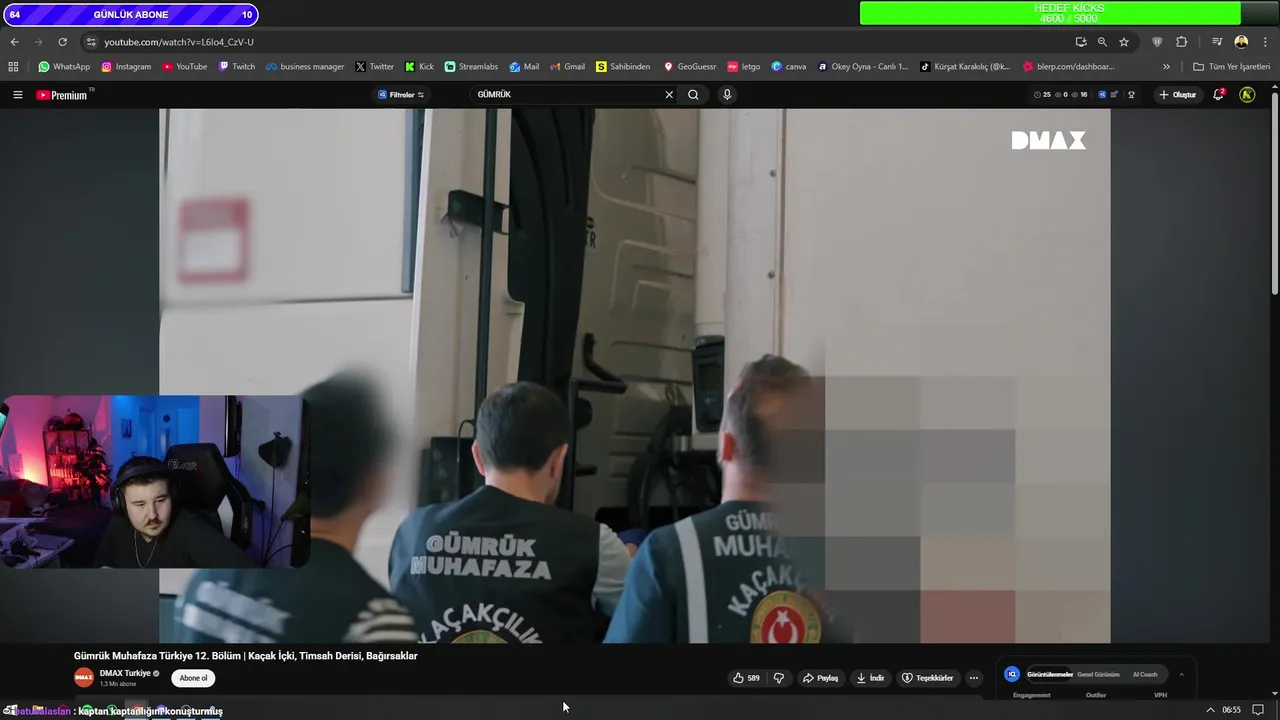Send thanks with Teşekkürler button
The width and height of the screenshot is (1280, 720).
pyautogui.click(x=927, y=678)
